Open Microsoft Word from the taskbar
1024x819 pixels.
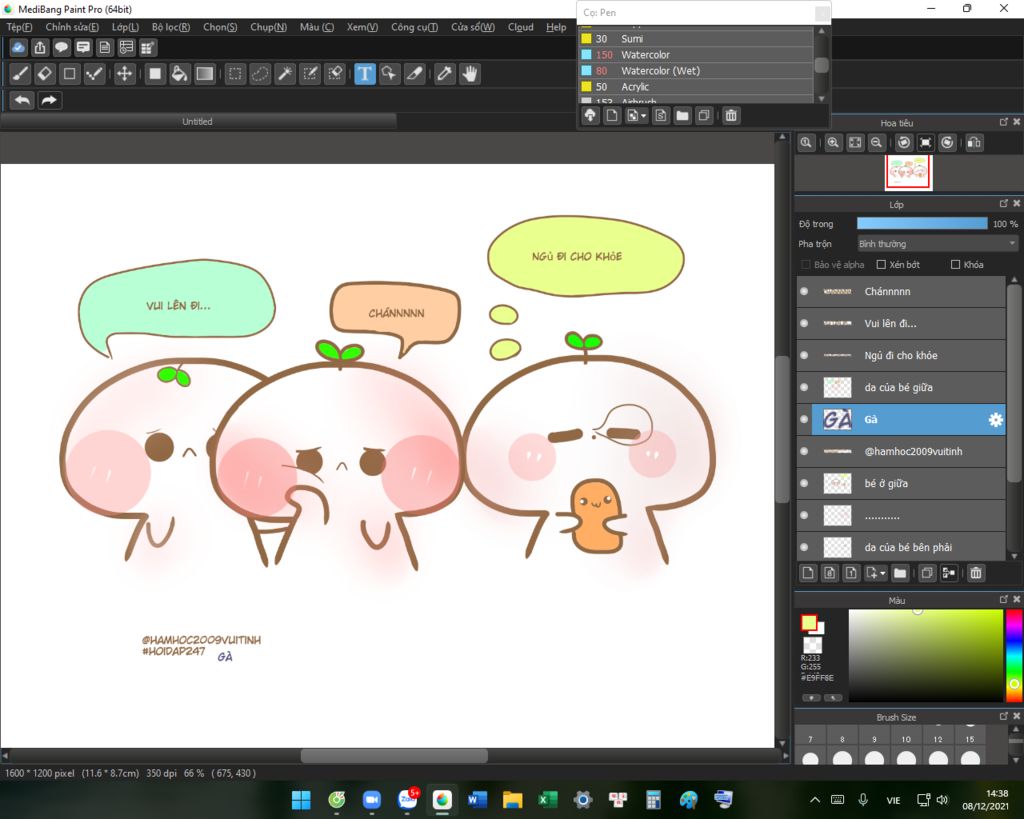[477, 799]
